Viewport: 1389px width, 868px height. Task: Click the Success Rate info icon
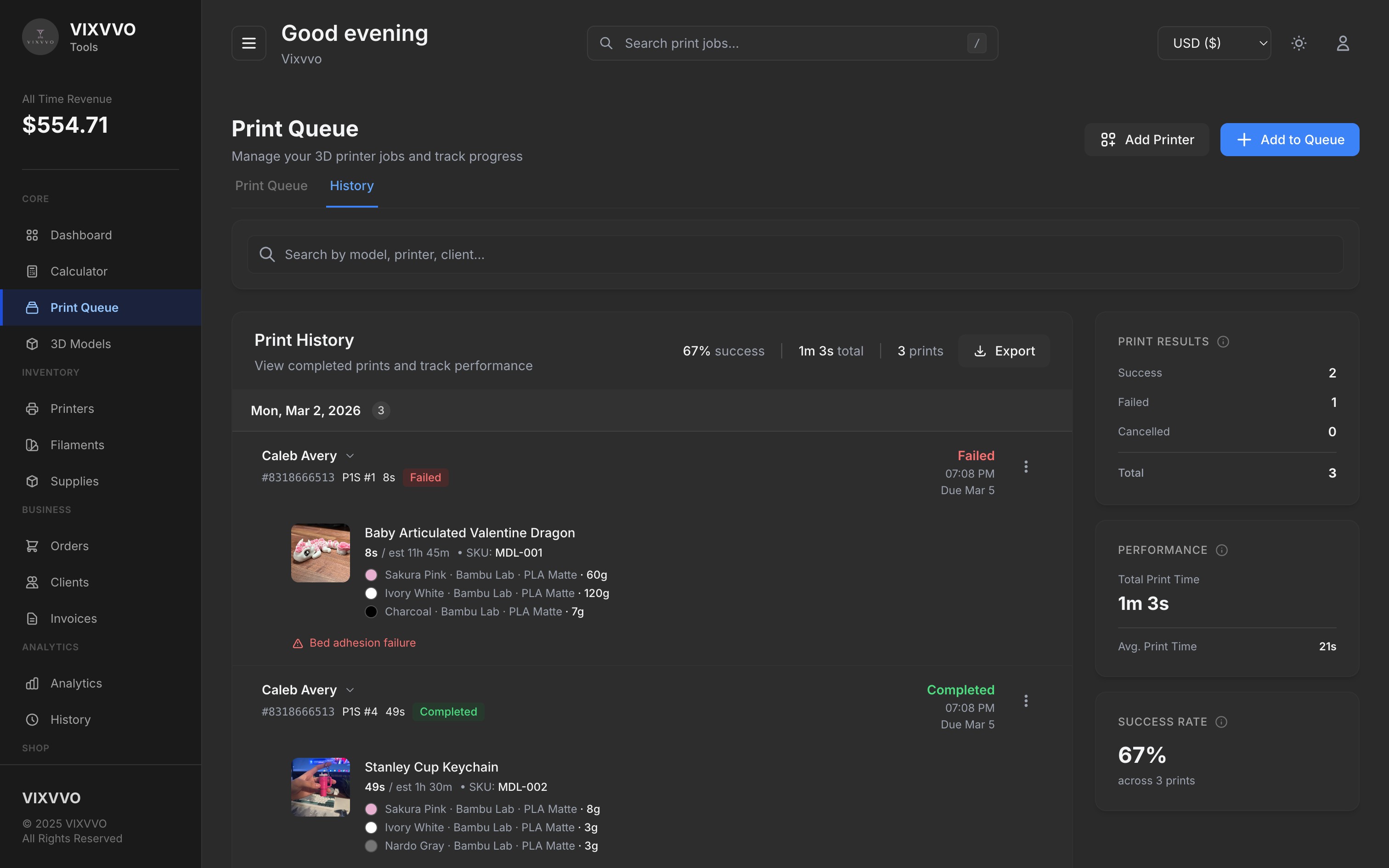1221,721
